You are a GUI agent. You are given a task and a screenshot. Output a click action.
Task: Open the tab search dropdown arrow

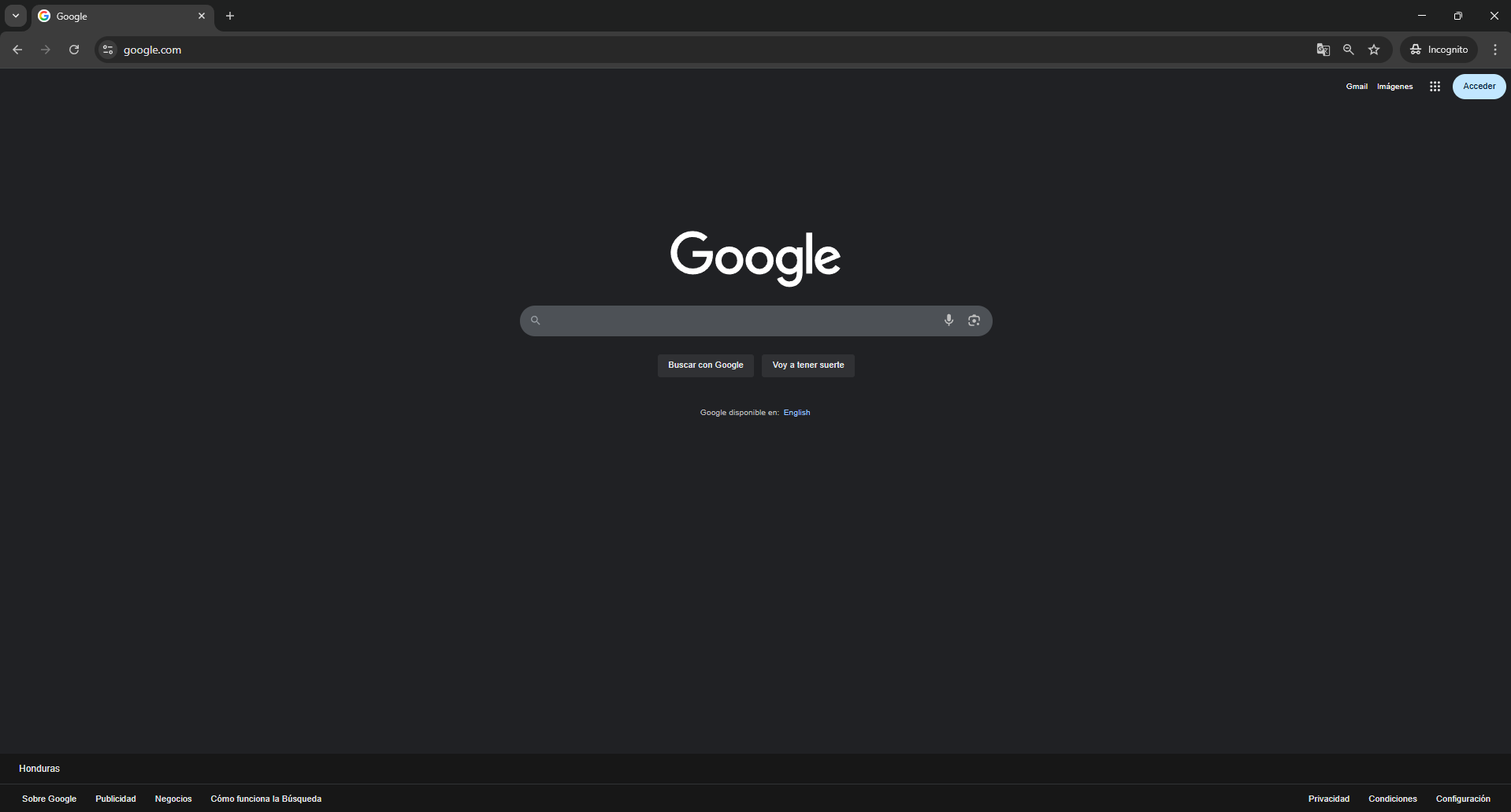16,16
